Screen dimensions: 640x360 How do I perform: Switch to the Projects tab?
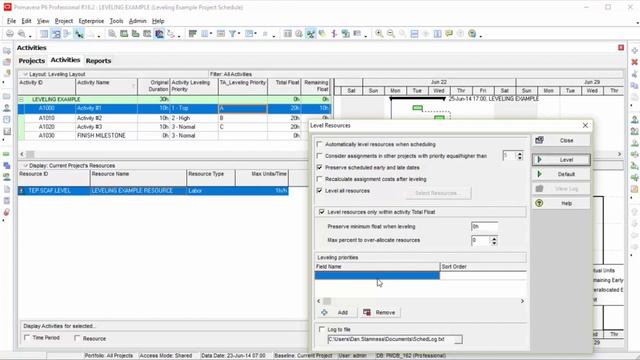click(31, 61)
